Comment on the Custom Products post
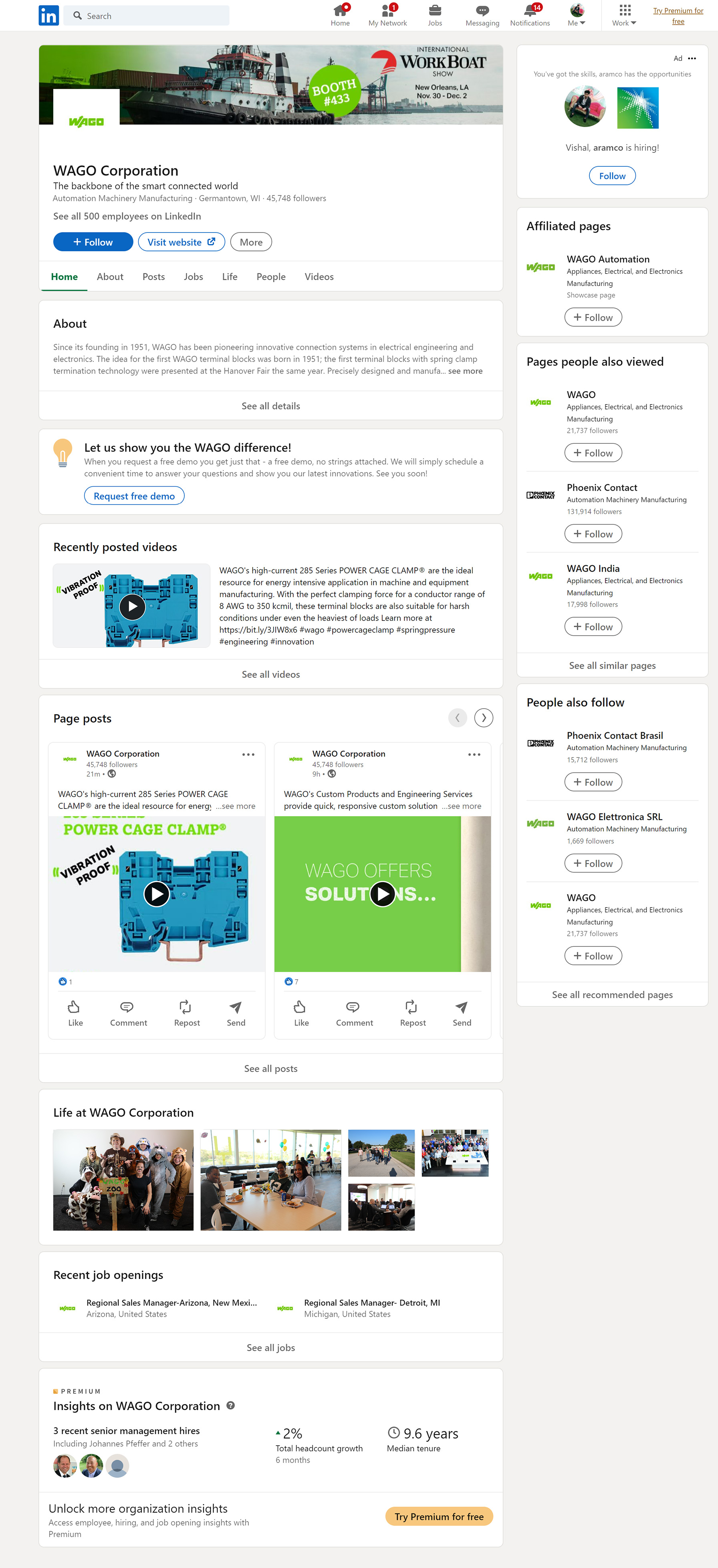The width and height of the screenshot is (718, 1568). (x=354, y=1013)
